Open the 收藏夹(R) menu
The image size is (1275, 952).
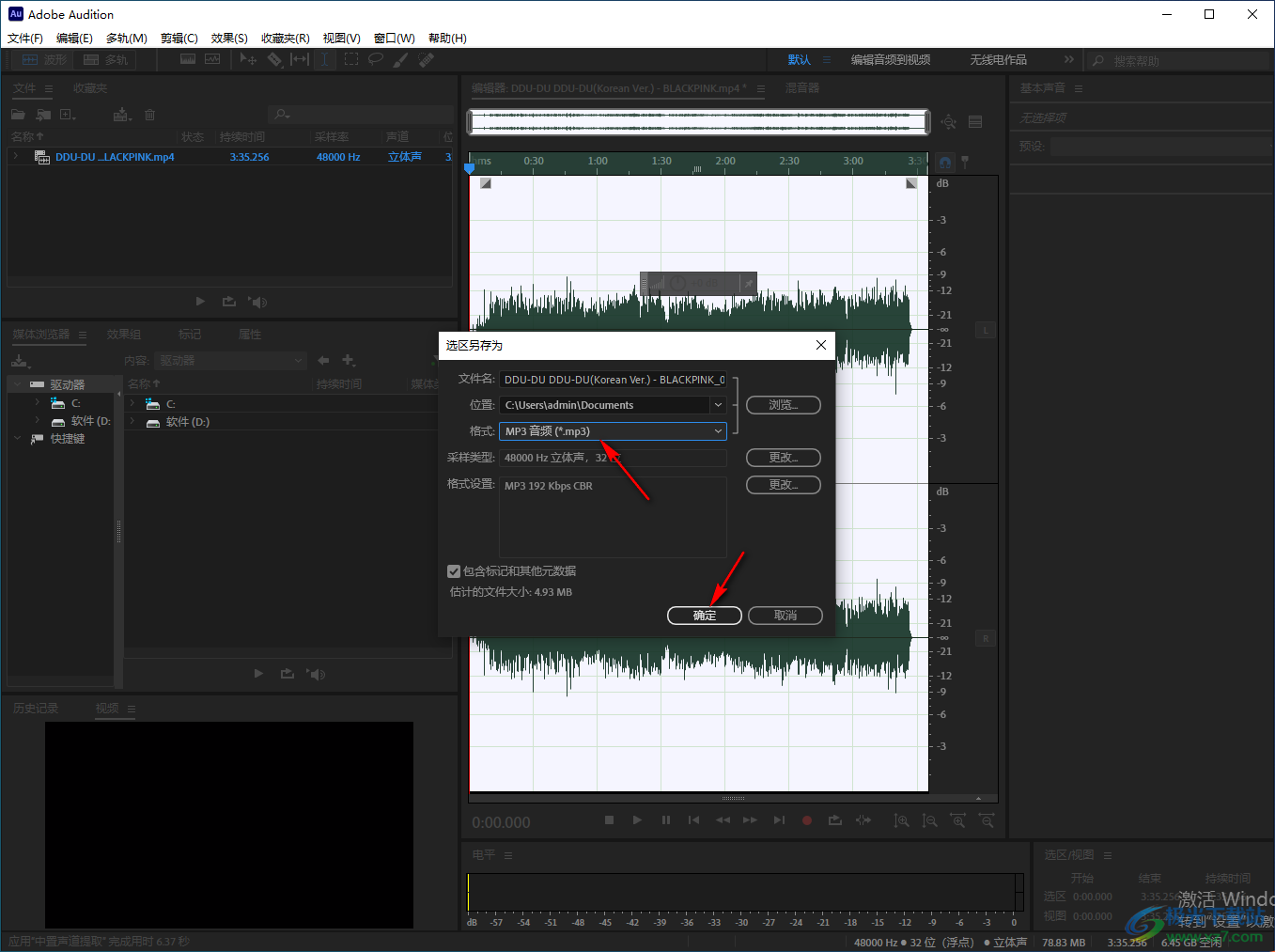(286, 39)
